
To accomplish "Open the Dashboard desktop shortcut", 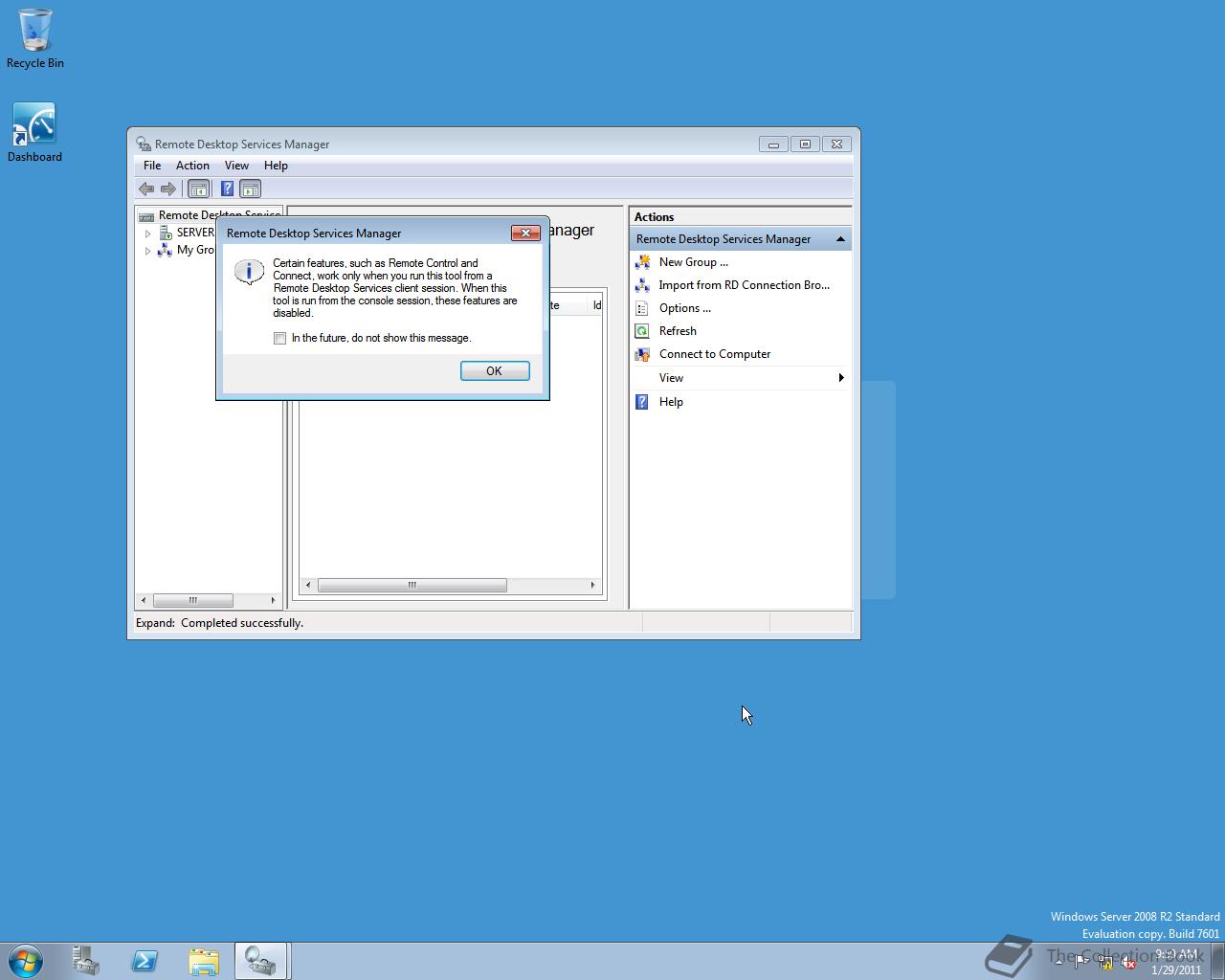I will [x=34, y=132].
